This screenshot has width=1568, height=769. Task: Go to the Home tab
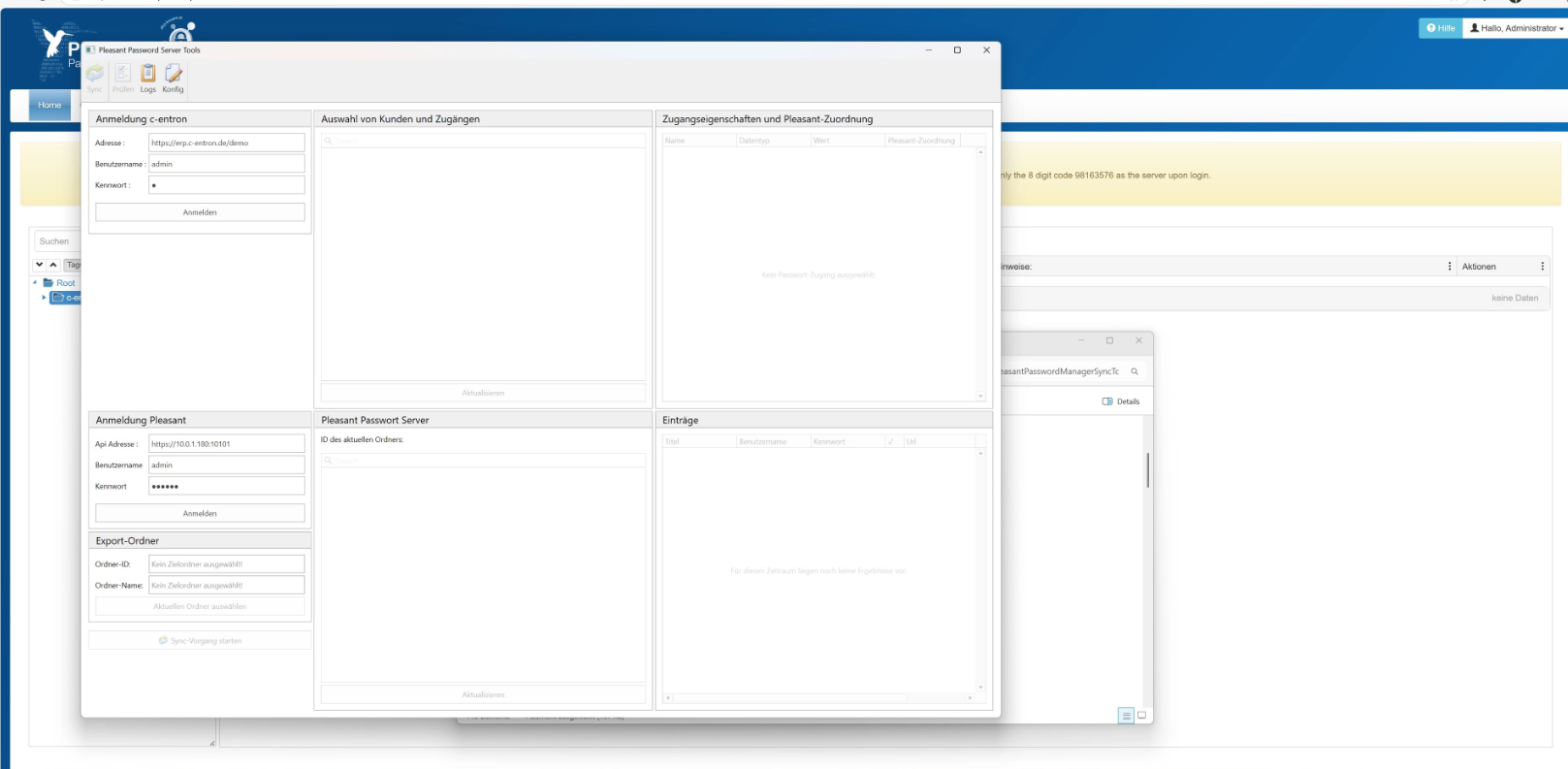pos(49,105)
